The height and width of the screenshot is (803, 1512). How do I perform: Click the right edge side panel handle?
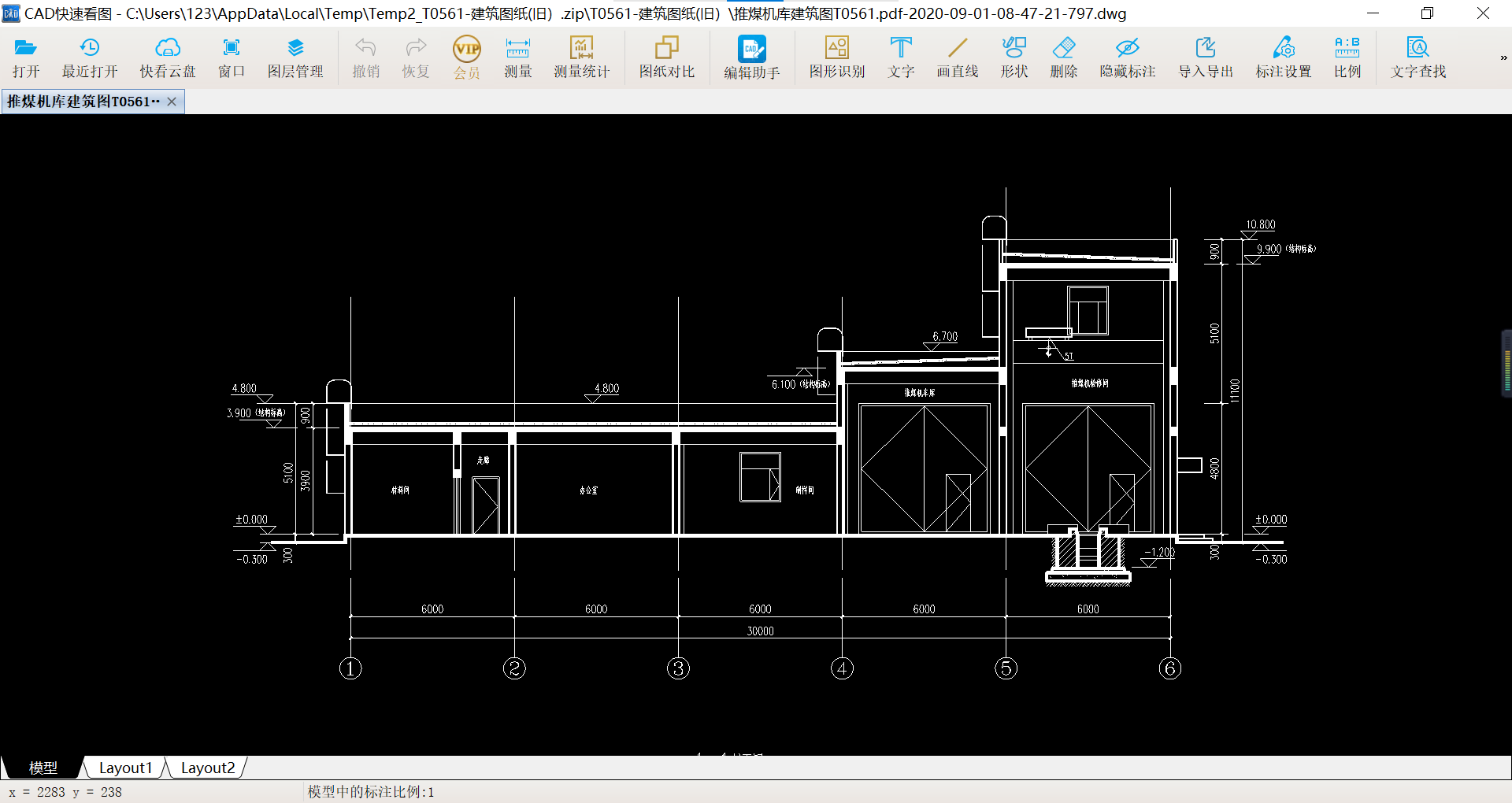1506,364
